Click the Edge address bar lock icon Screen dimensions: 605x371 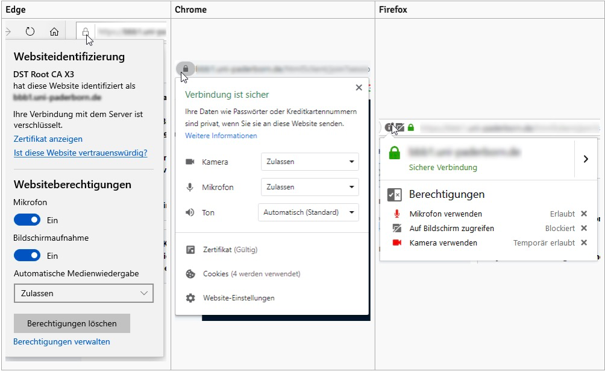click(85, 32)
